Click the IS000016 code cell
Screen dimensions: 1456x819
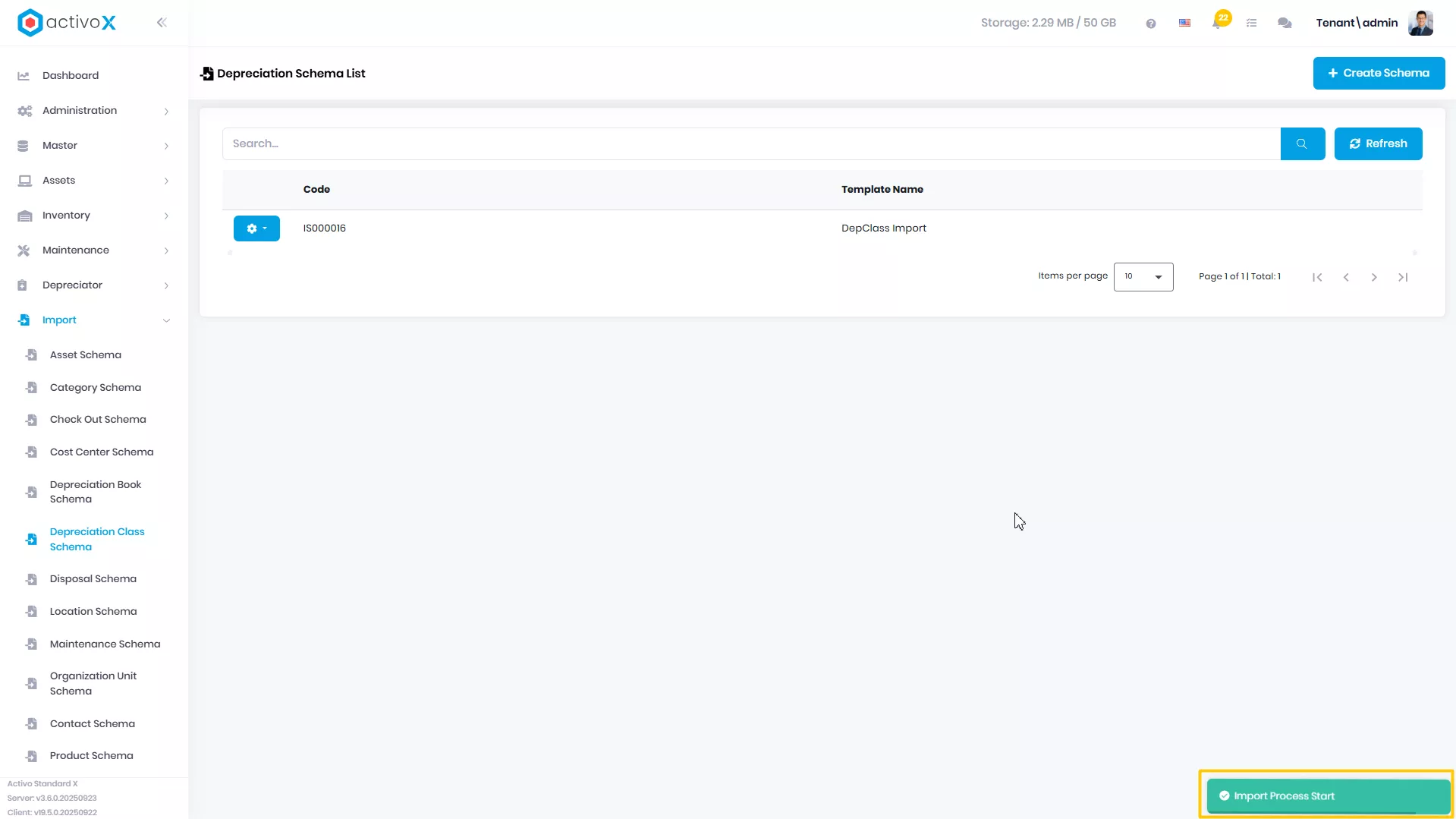point(325,228)
